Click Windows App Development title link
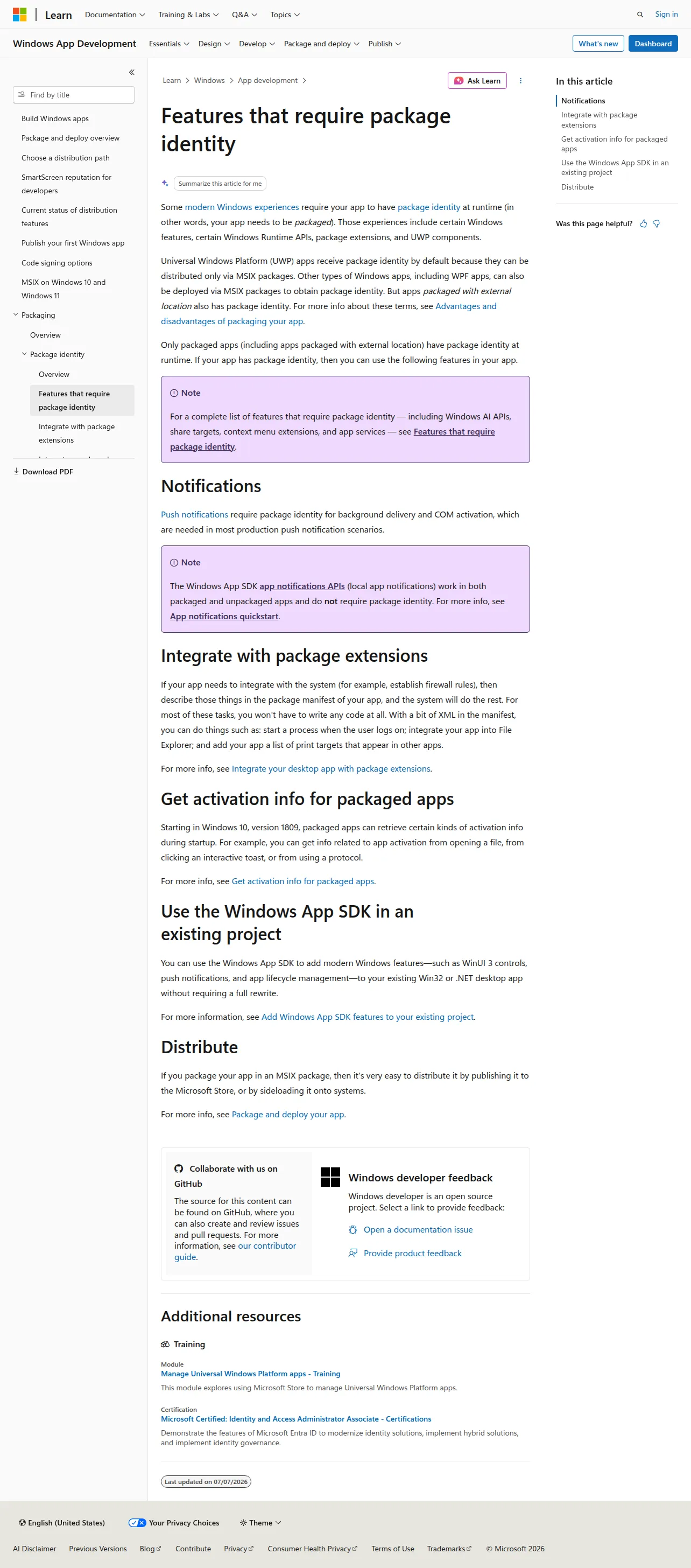The width and height of the screenshot is (691, 1568). (x=74, y=44)
